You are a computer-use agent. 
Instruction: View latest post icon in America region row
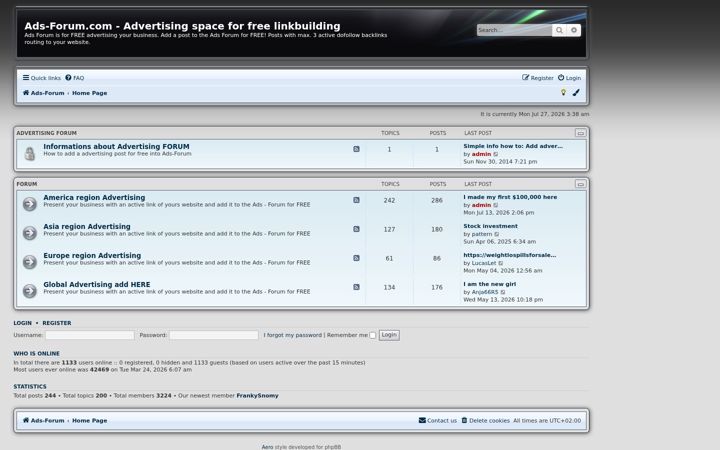point(496,205)
